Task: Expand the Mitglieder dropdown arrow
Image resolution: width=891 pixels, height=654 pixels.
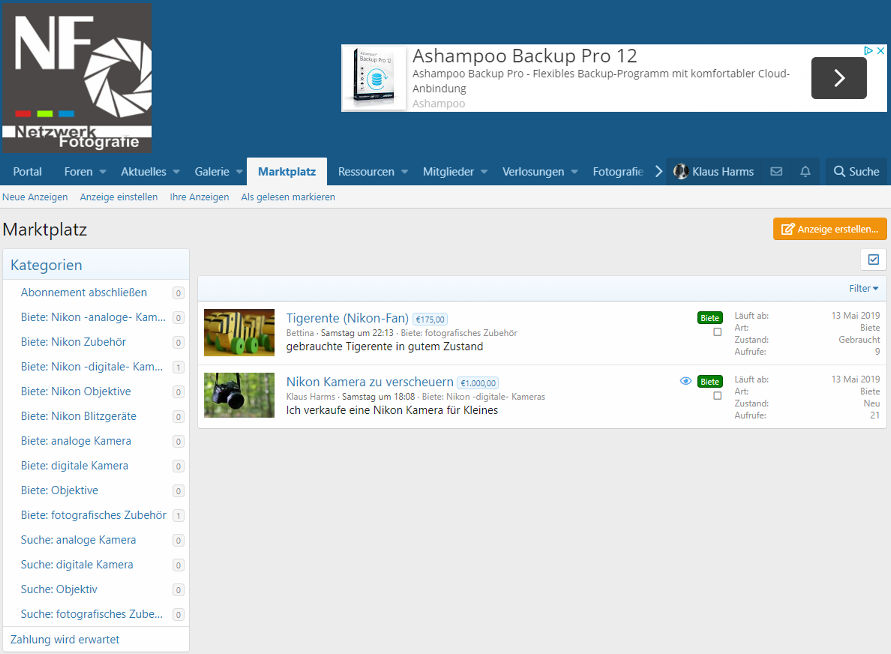Action: (x=484, y=172)
